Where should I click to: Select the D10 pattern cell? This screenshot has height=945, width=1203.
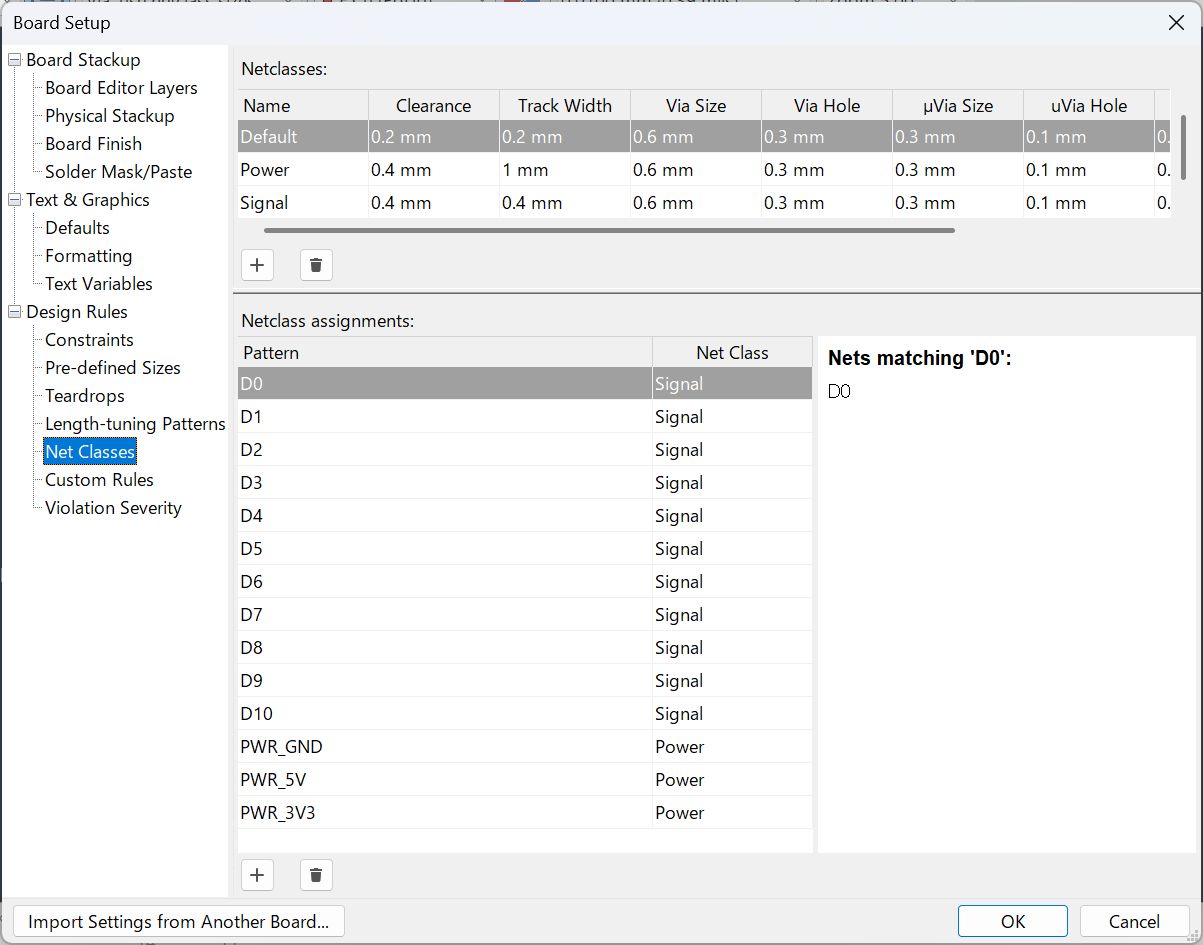point(445,714)
